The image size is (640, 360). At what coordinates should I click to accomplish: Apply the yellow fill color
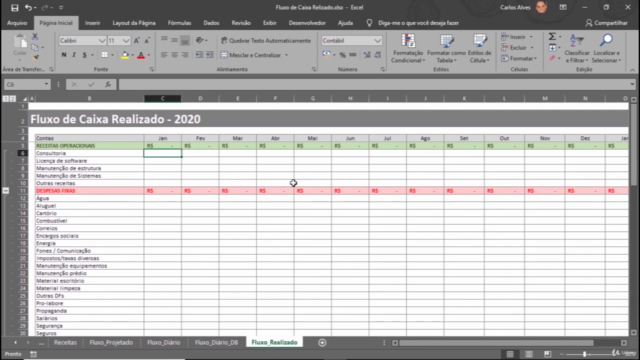125,55
